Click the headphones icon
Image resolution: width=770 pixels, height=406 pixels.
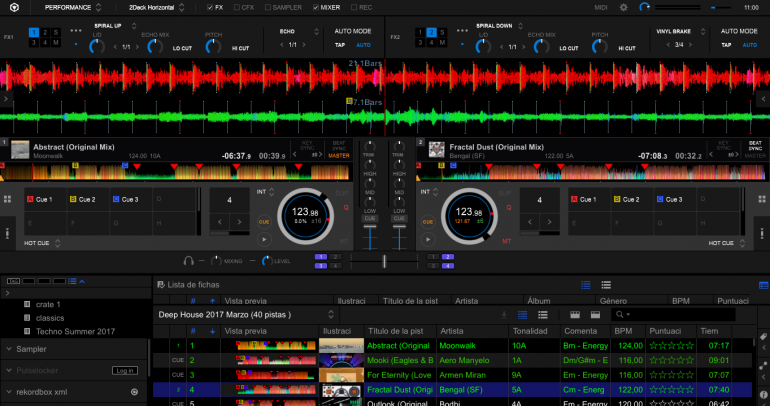pyautogui.click(x=188, y=261)
